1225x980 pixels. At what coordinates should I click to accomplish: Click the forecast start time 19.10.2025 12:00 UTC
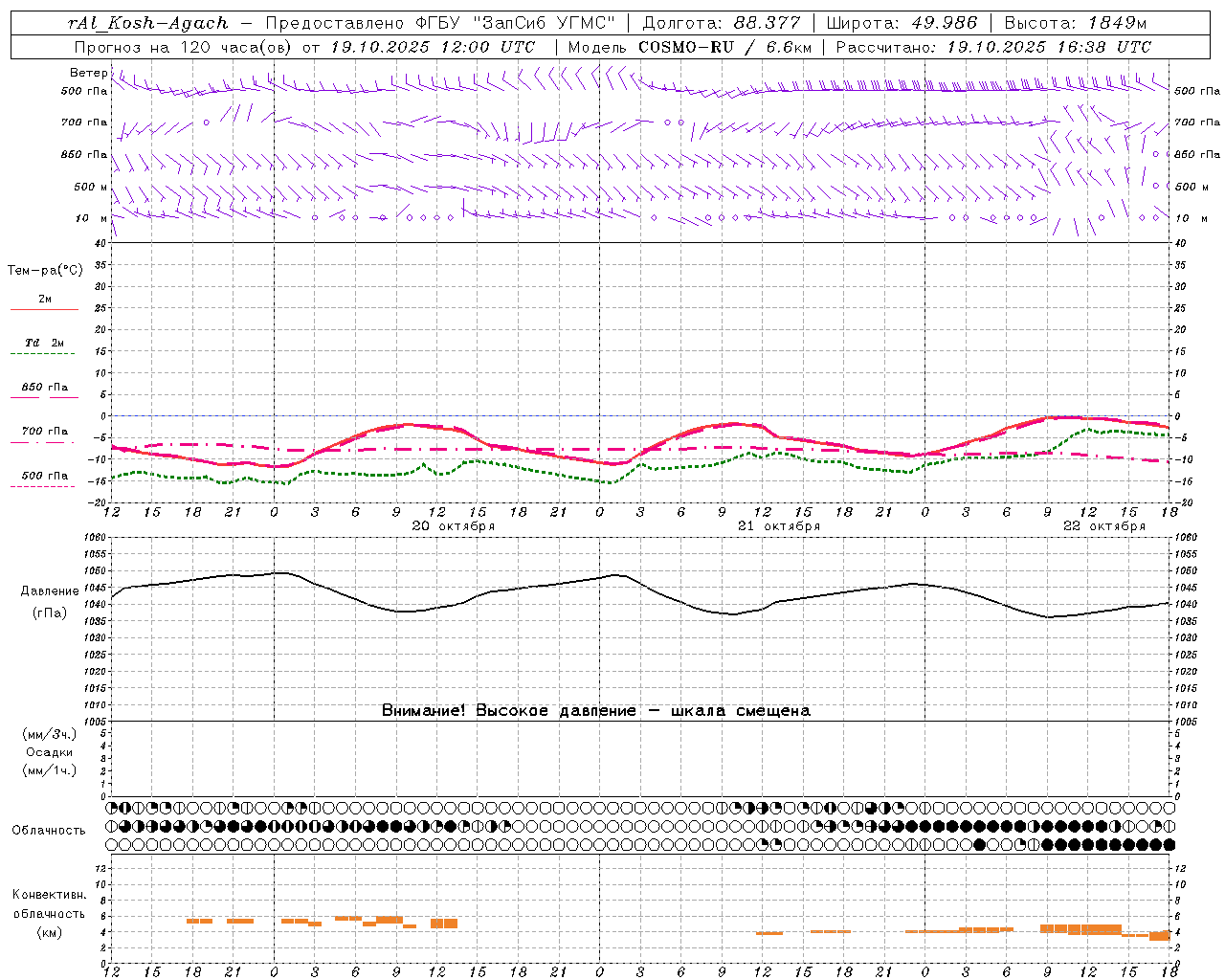pyautogui.click(x=433, y=47)
